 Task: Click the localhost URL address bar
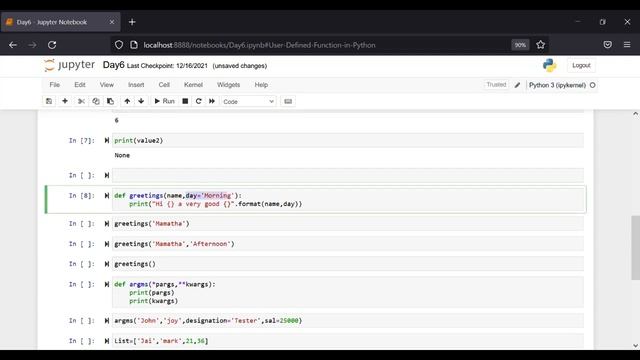pos(259,45)
